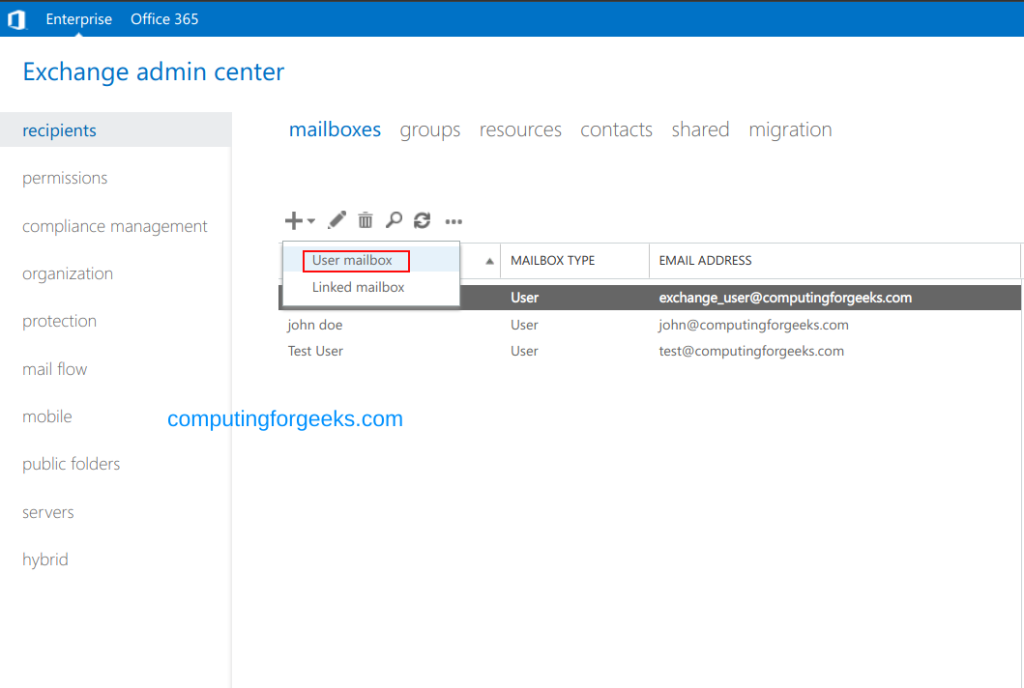Click the delete trash icon
1024x688 pixels.
click(365, 220)
